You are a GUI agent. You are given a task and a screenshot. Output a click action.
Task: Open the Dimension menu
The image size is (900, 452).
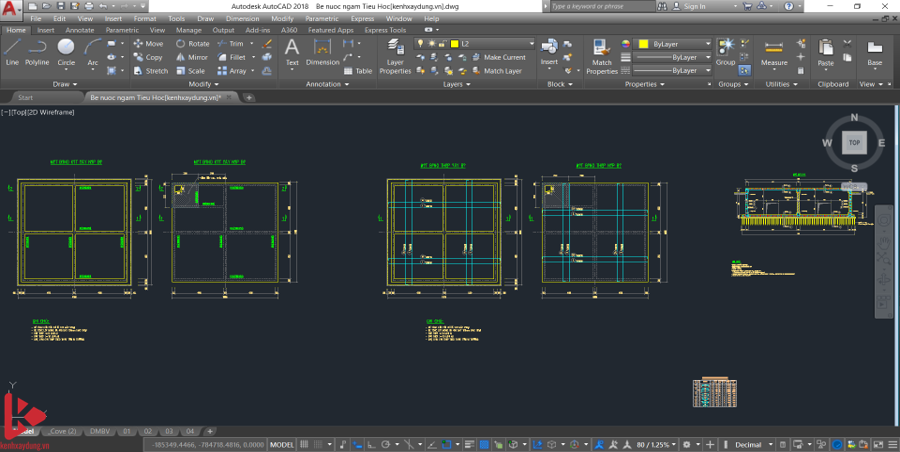click(x=242, y=18)
